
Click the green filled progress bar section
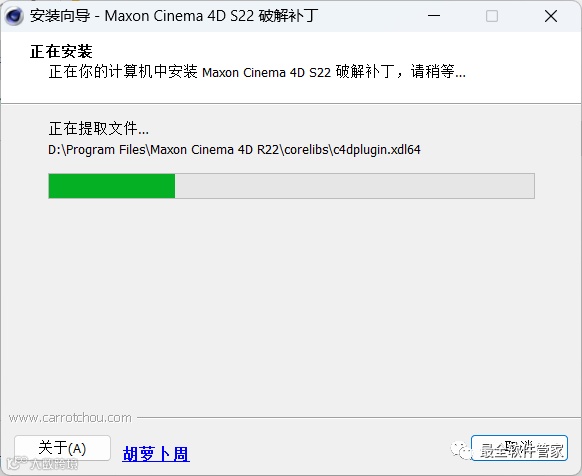tap(112, 186)
